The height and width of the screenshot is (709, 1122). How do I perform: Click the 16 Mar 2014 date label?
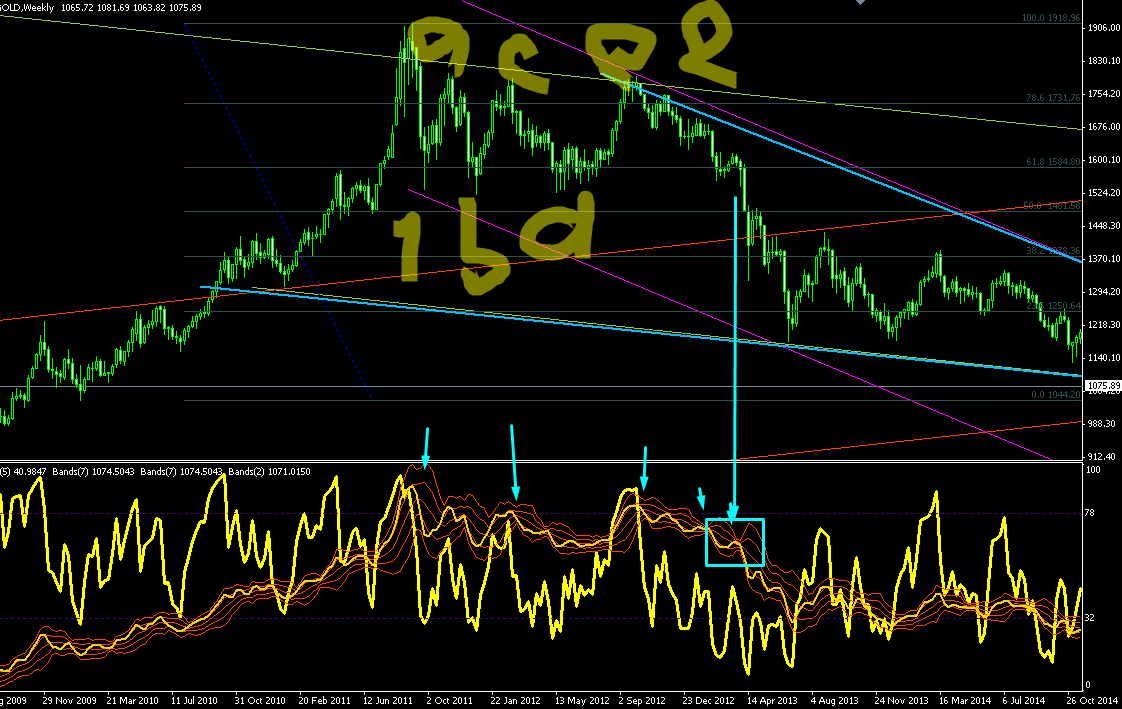point(965,700)
